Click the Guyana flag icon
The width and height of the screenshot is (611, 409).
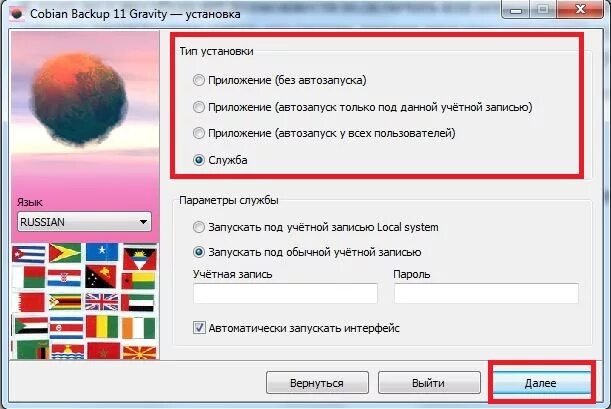tap(65, 253)
